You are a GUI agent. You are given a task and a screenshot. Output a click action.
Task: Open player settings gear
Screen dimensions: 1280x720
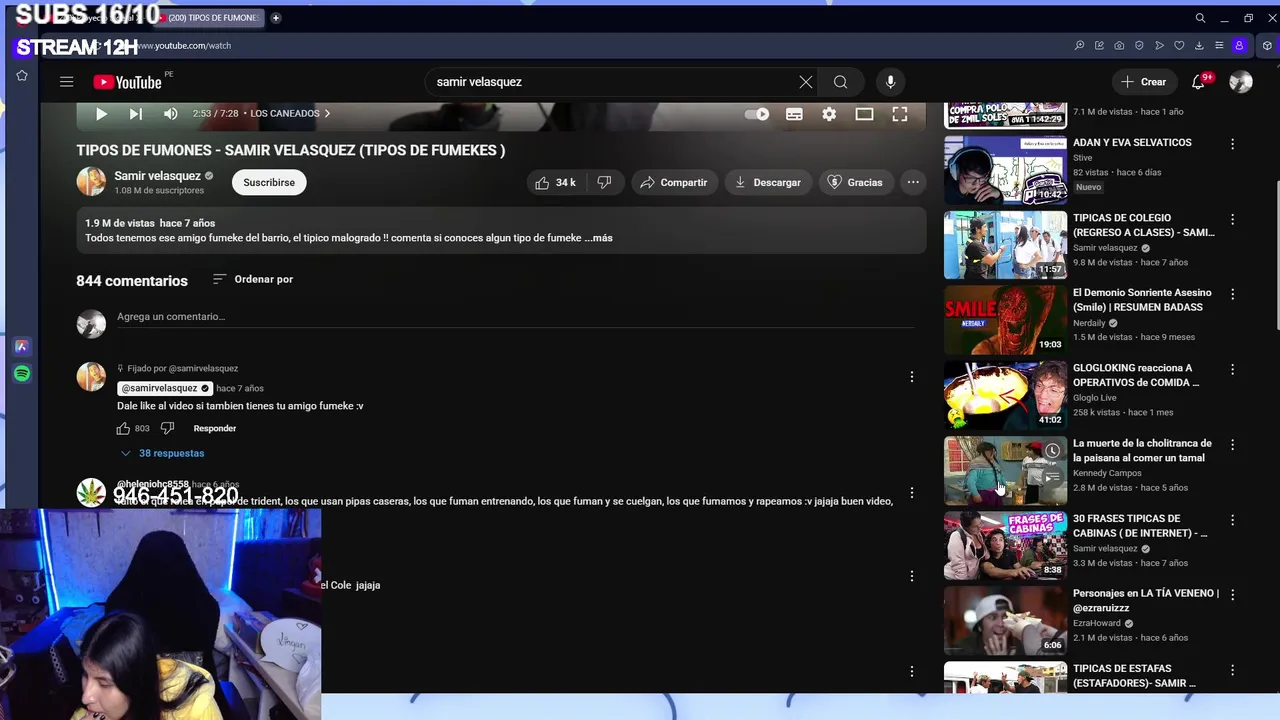829,114
